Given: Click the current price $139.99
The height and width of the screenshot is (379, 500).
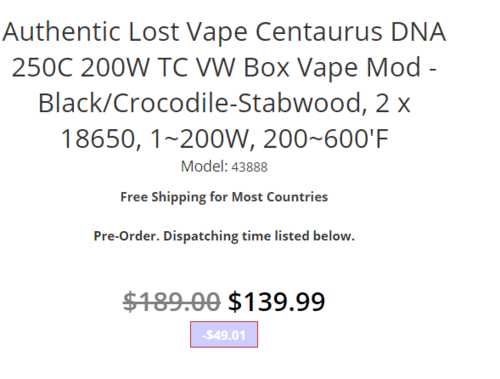Looking at the screenshot, I should [x=276, y=302].
